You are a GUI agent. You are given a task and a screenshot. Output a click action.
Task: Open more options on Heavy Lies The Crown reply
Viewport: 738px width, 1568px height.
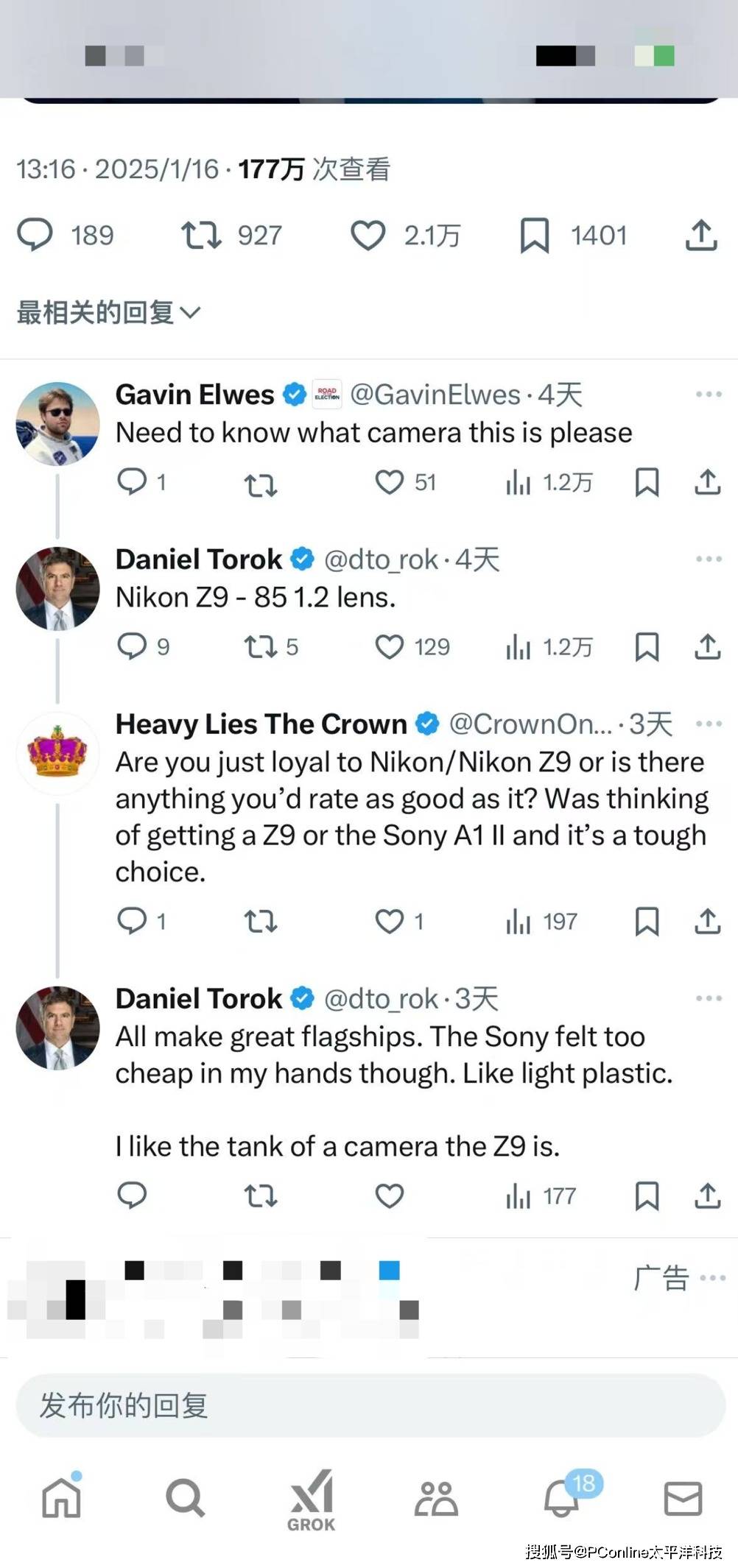[x=709, y=724]
